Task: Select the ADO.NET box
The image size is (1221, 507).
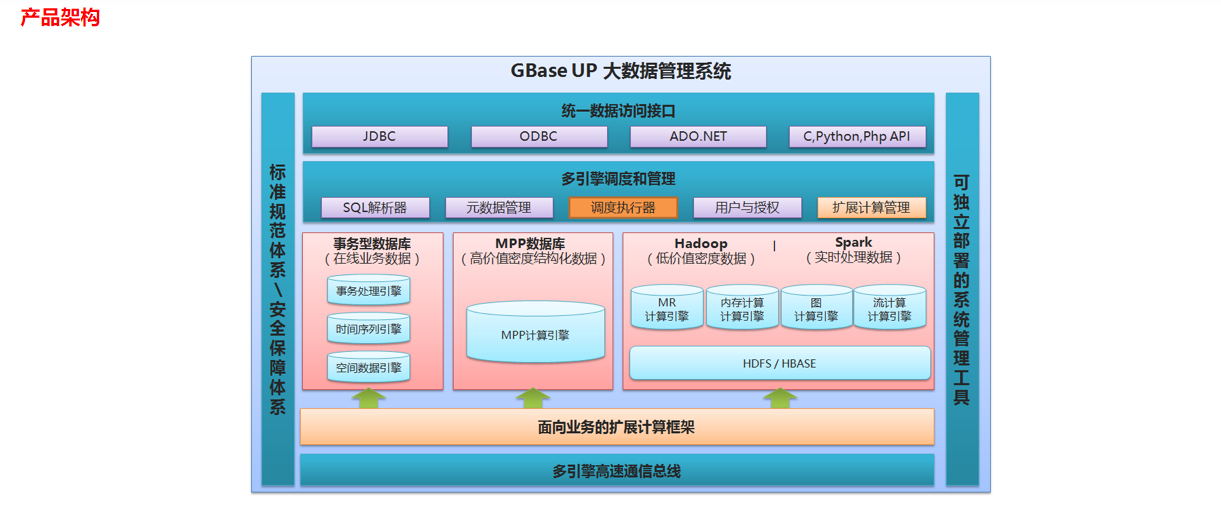Action: click(x=699, y=137)
